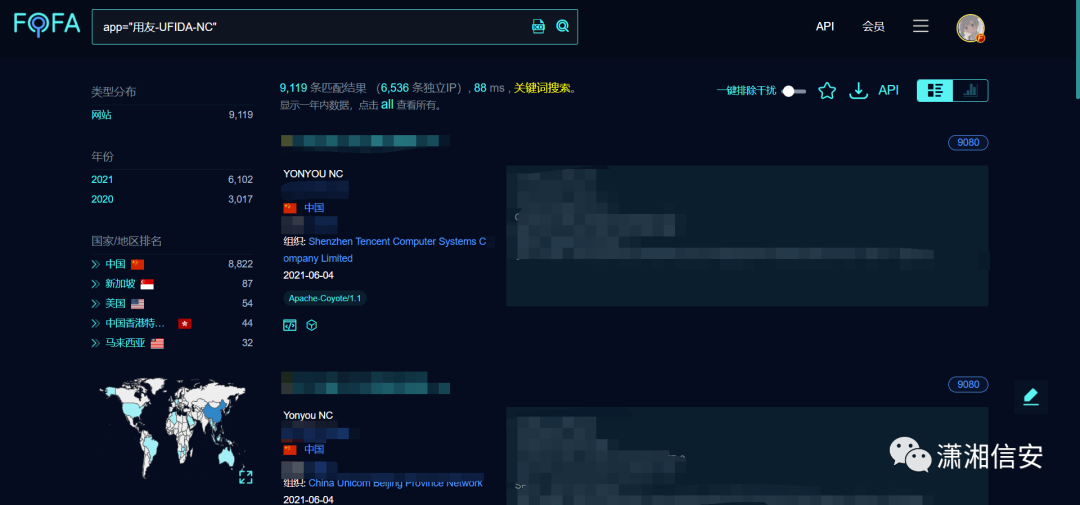Expand world map to fullscreen
This screenshot has width=1080, height=505.
point(246,477)
